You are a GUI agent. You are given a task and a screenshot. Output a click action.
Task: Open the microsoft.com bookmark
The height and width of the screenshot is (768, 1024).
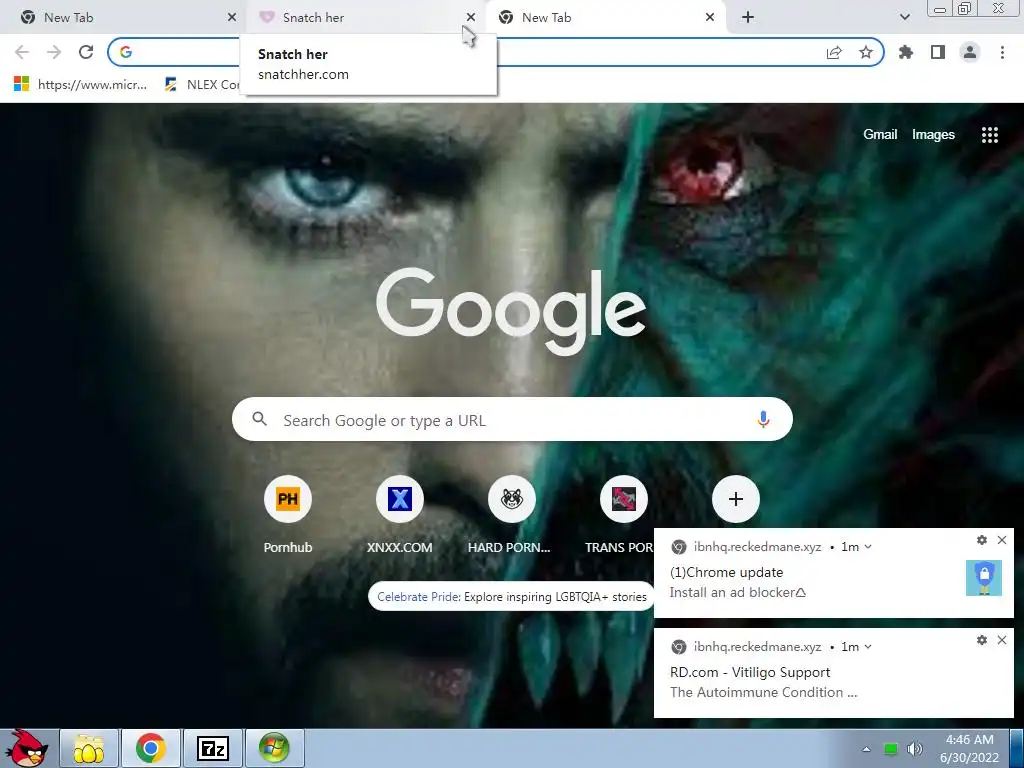(x=81, y=84)
